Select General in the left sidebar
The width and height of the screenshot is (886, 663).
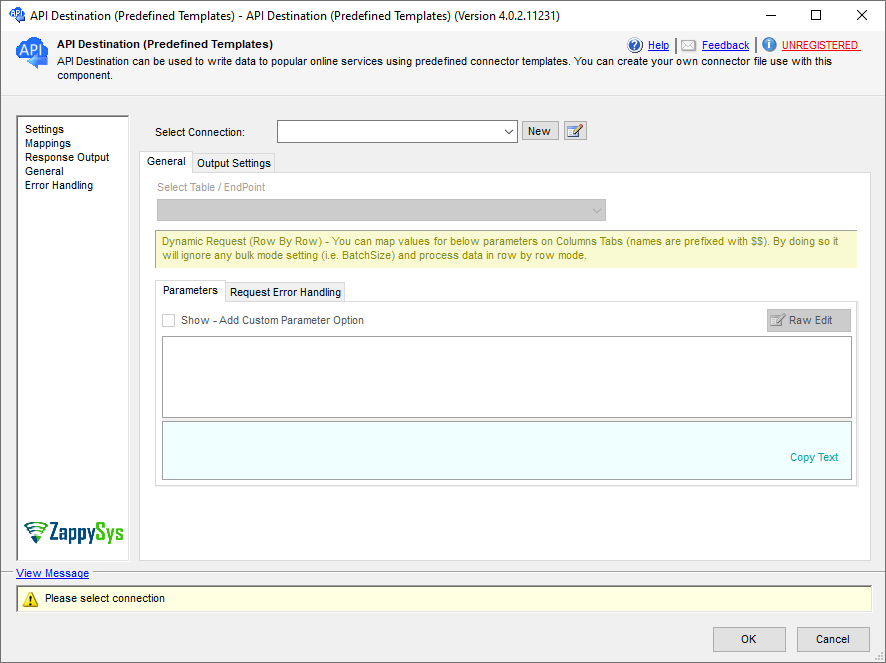(44, 171)
